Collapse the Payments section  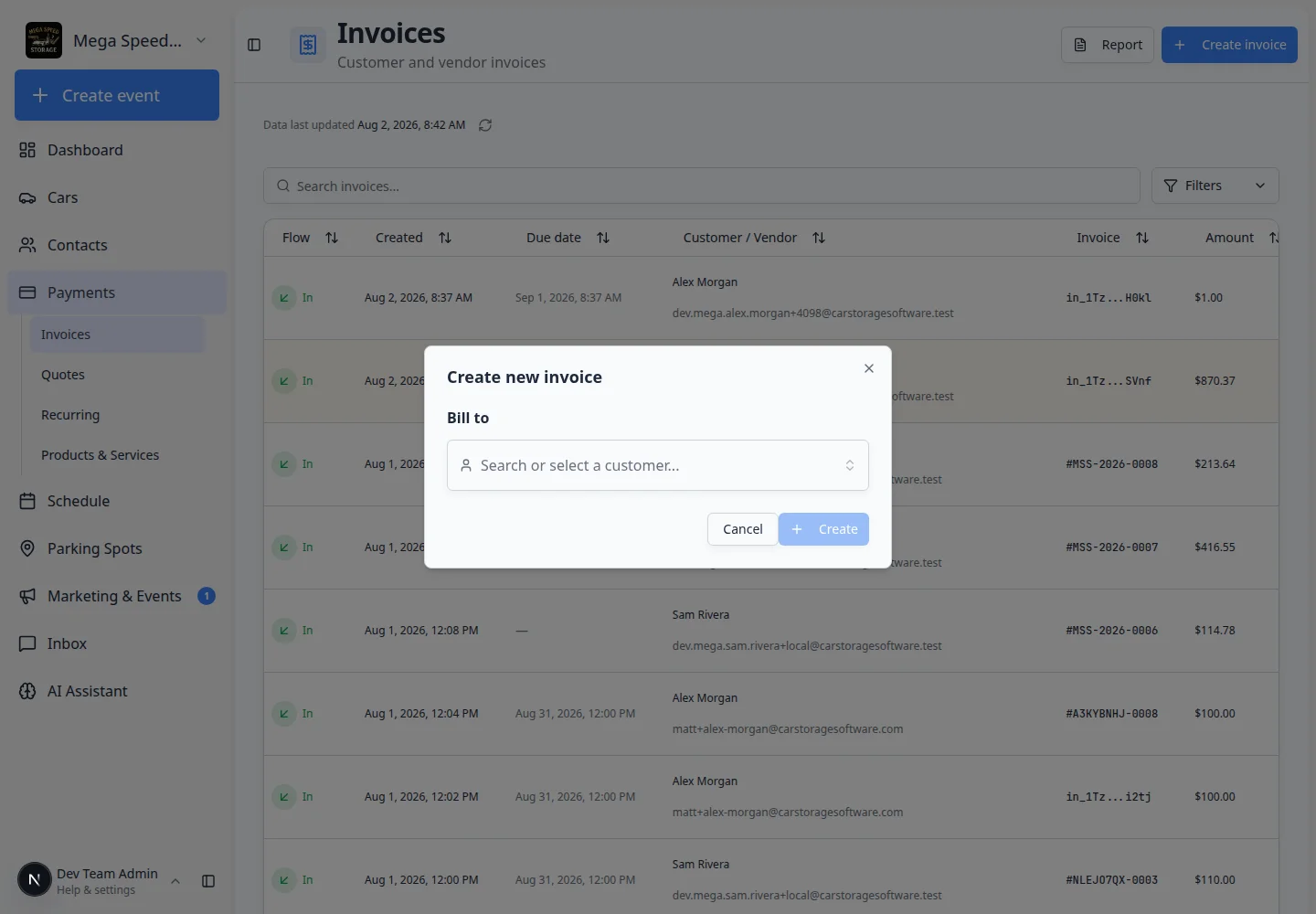pyautogui.click(x=117, y=292)
